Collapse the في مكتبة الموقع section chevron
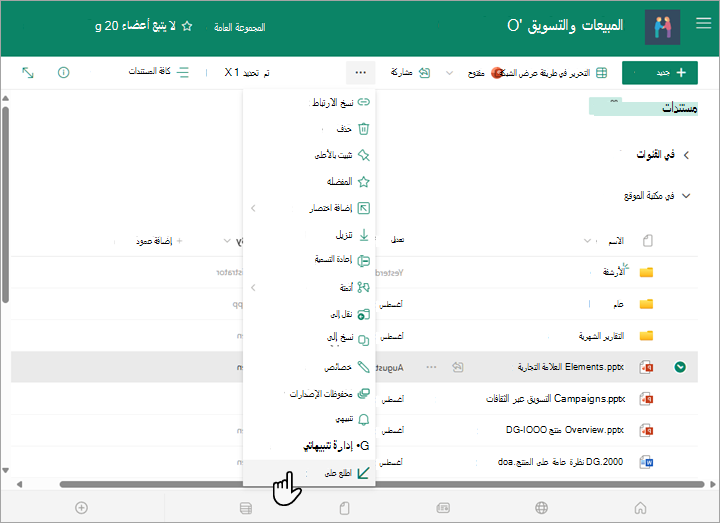720x523 pixels. 686,196
